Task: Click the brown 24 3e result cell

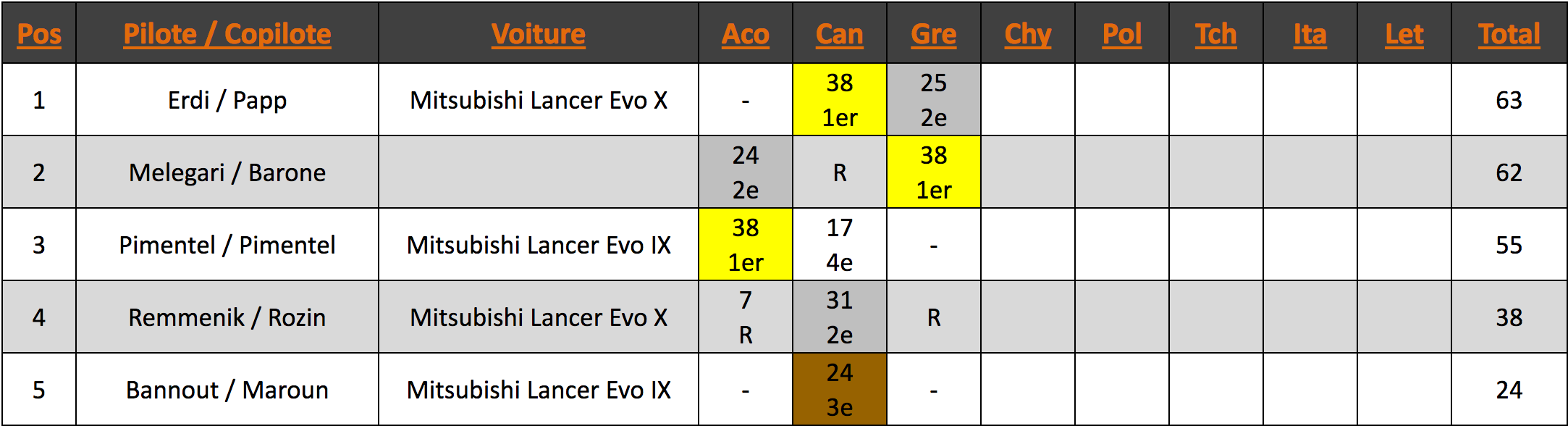Action: (839, 390)
